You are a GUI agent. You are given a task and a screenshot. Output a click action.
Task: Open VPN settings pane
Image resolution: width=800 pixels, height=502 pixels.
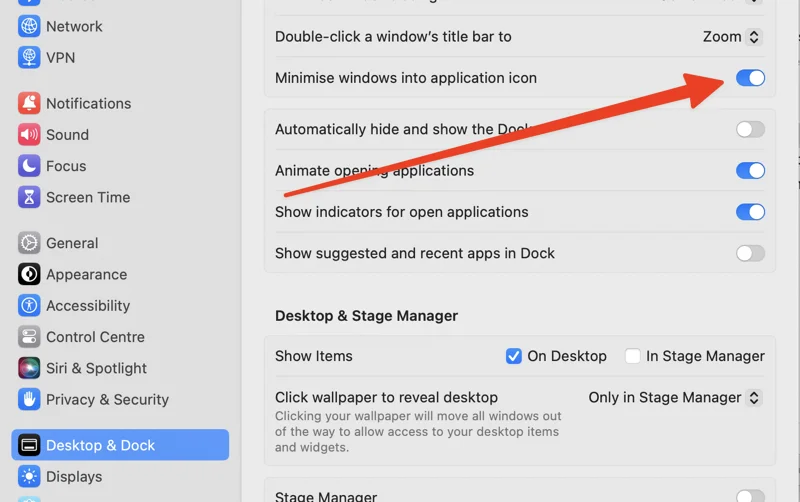[x=60, y=58]
